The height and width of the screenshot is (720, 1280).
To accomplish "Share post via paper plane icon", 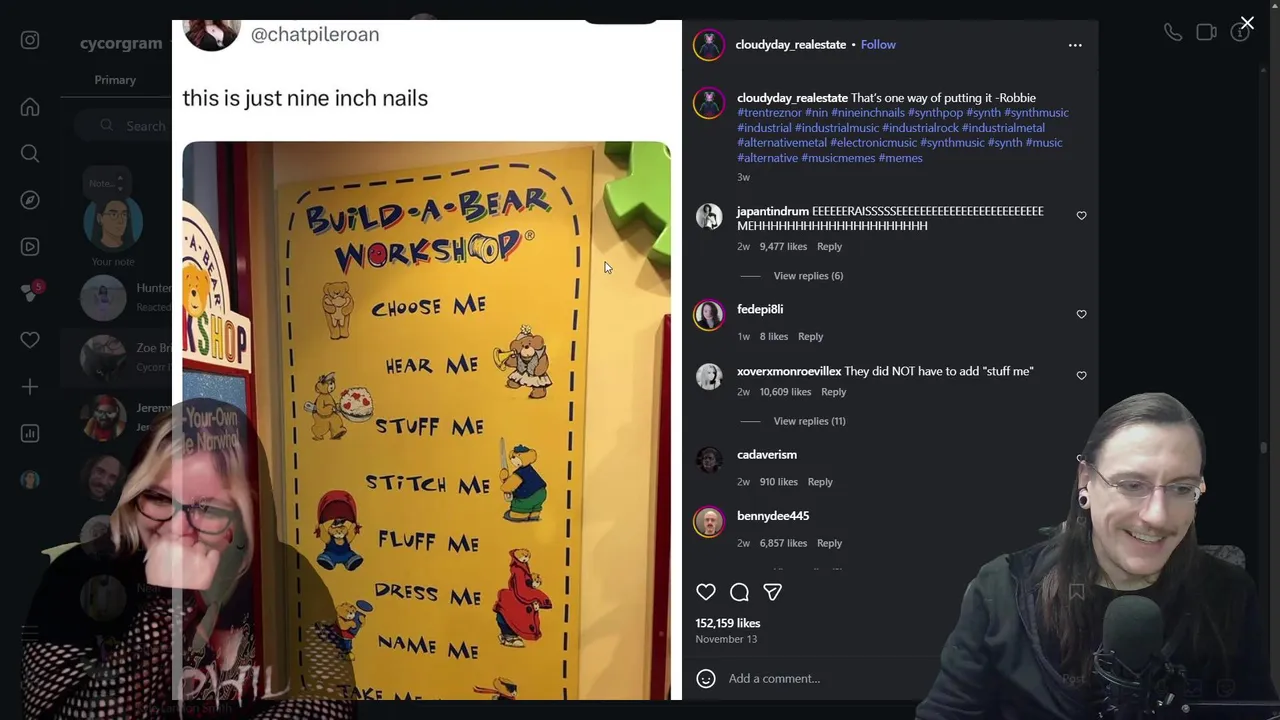I will coord(772,592).
